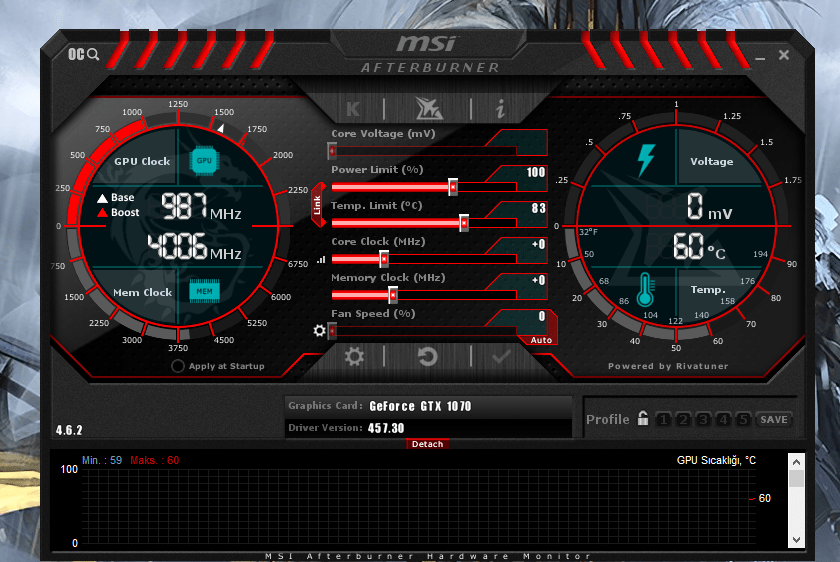Viewport: 840px width, 562px height.
Task: Toggle fan speed Auto mode
Action: pos(541,340)
